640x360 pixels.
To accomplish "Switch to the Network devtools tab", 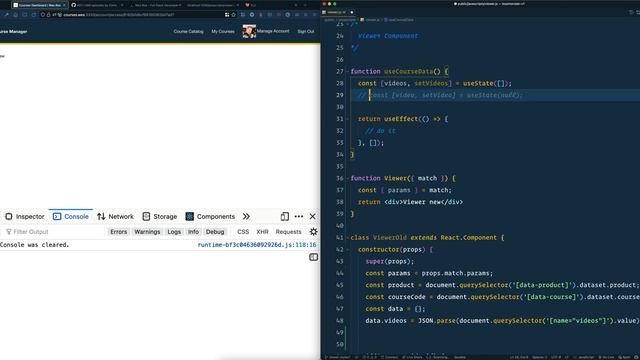I will click(116, 216).
